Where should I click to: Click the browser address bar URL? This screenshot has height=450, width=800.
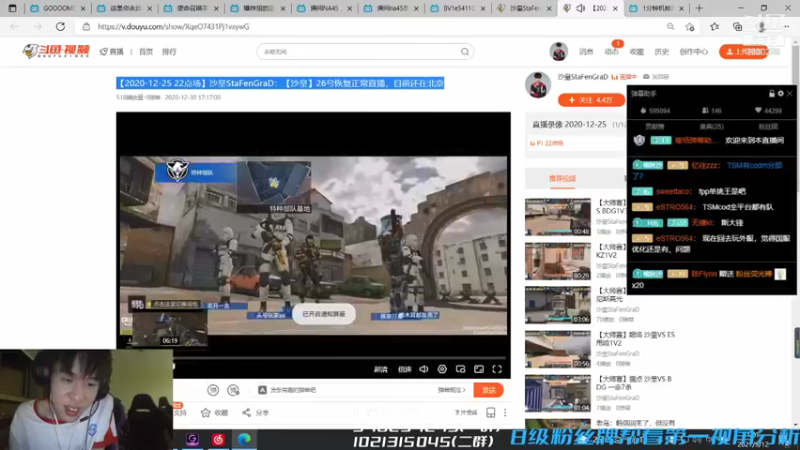[173, 27]
